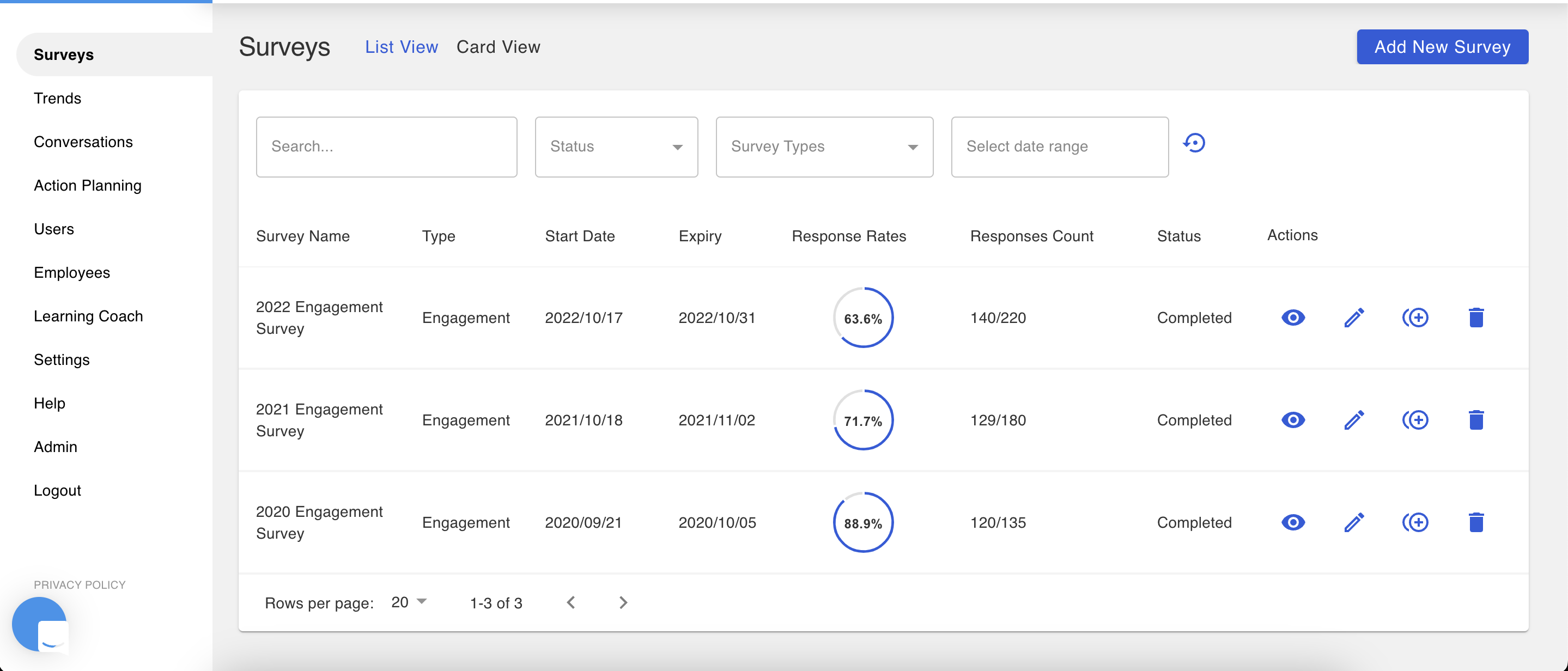Click the 88.9% response rate circle
The height and width of the screenshot is (671, 1568).
pos(863,522)
